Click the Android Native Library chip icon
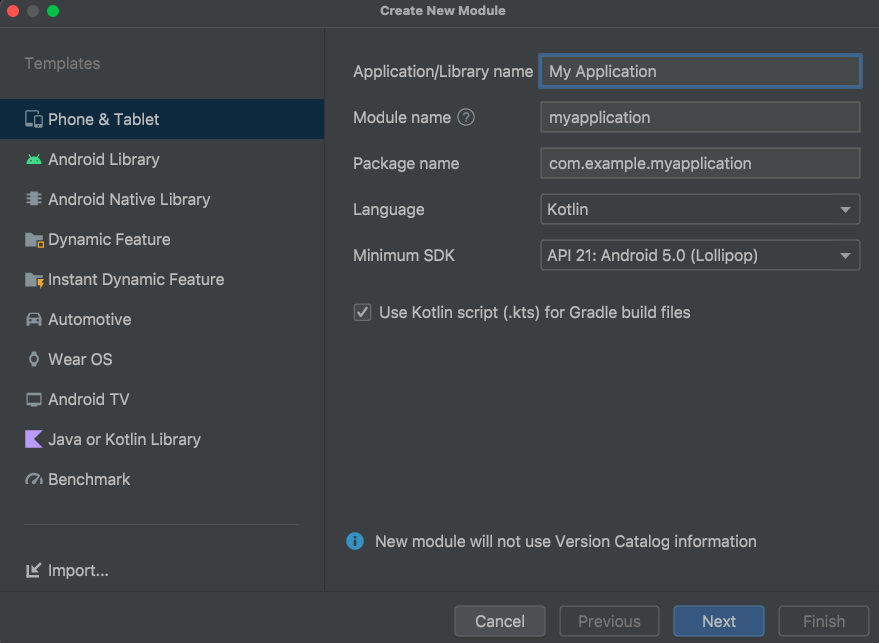 click(x=34, y=199)
